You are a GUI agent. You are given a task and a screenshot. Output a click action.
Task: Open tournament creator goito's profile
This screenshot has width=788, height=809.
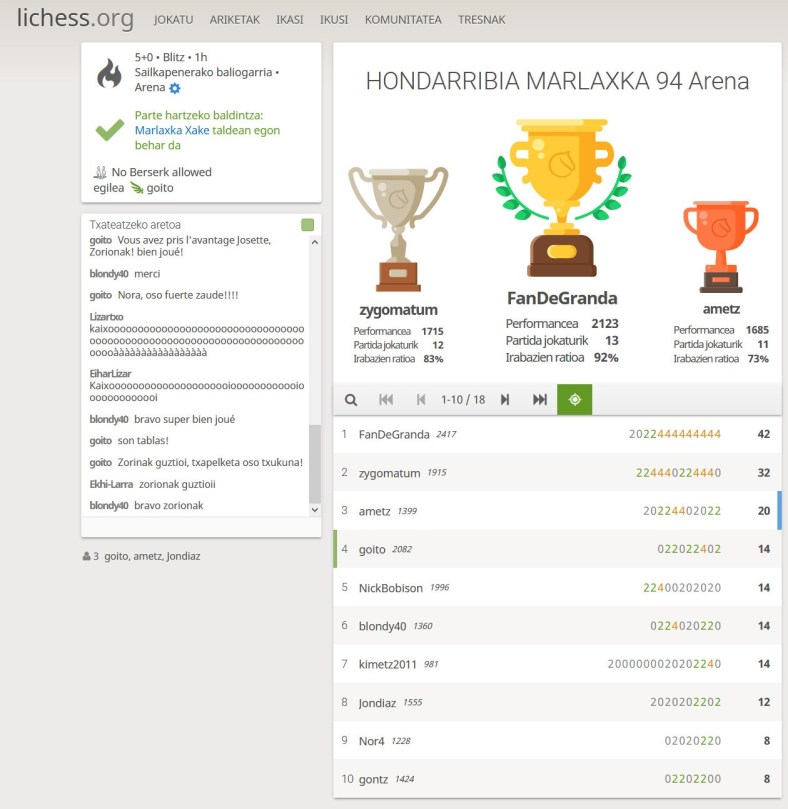point(160,187)
